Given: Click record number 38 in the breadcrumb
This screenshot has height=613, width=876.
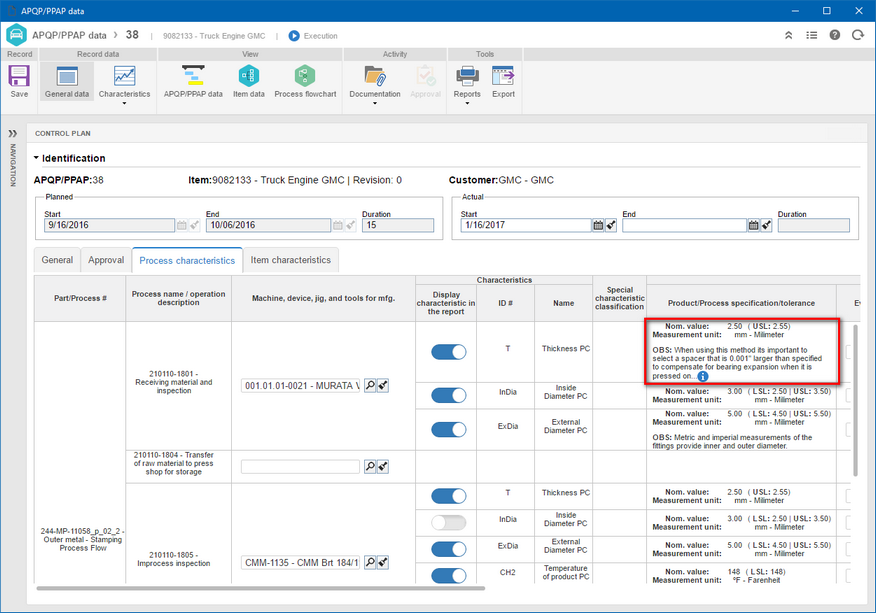Looking at the screenshot, I should click(x=132, y=35).
